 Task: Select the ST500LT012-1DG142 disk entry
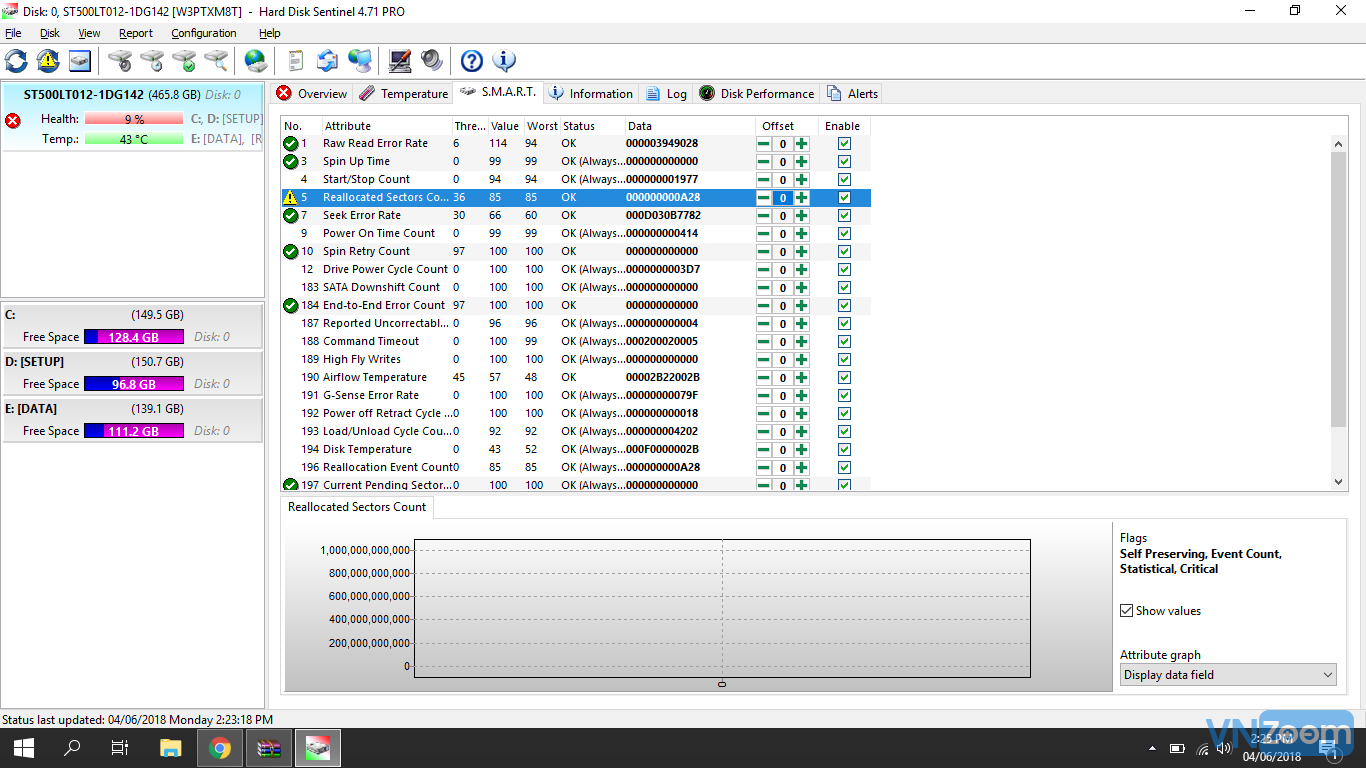point(132,117)
